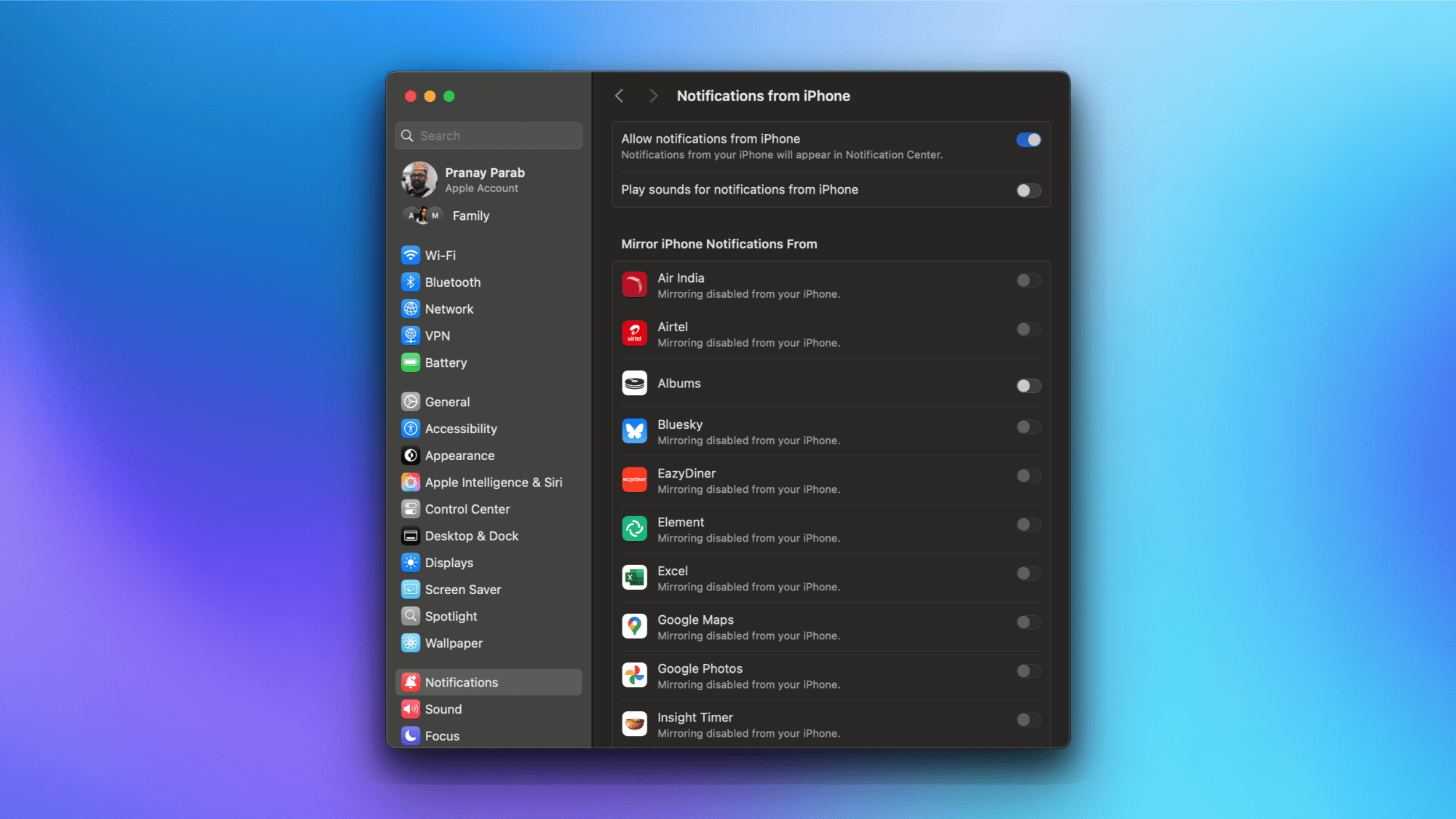The width and height of the screenshot is (1456, 819).
Task: Toggle Albums notification mirroring on
Action: pos(1028,386)
